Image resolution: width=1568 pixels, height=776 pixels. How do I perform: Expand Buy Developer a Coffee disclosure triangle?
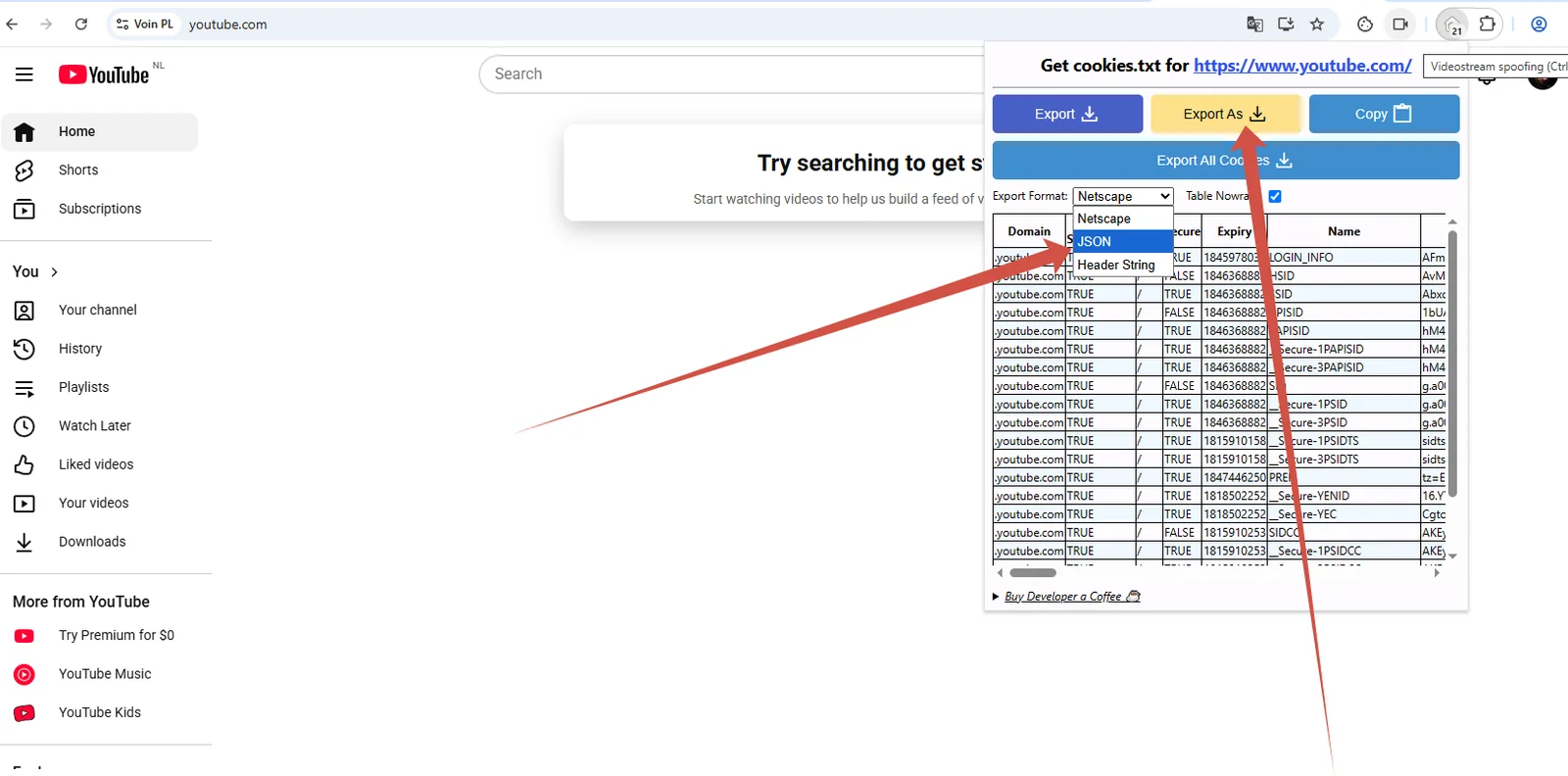997,597
